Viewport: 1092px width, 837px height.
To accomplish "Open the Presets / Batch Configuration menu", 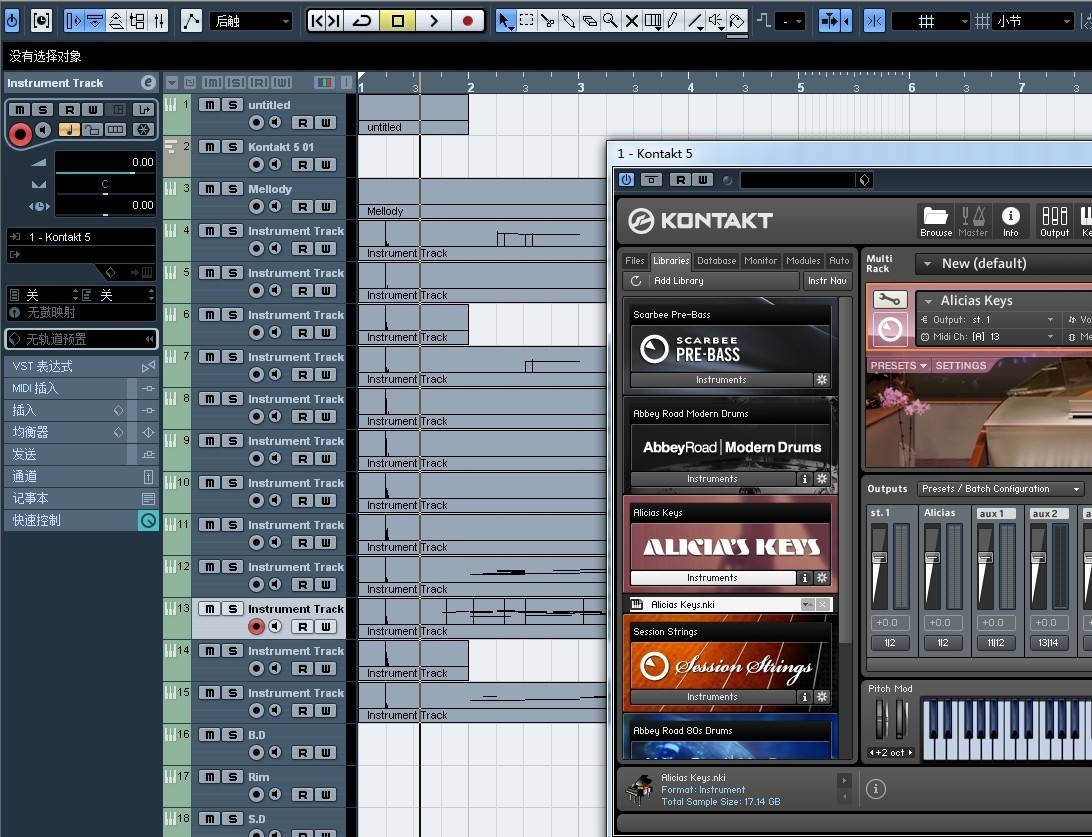I will pos(1000,489).
